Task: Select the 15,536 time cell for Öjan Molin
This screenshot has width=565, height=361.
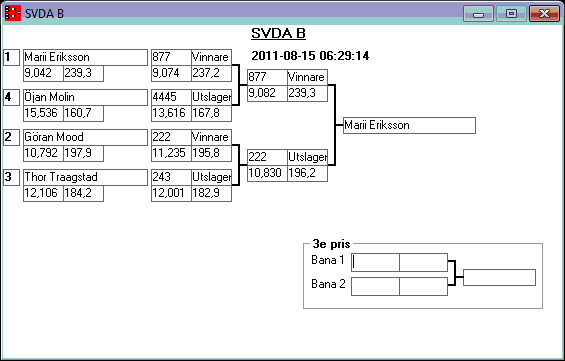Action: [43, 113]
